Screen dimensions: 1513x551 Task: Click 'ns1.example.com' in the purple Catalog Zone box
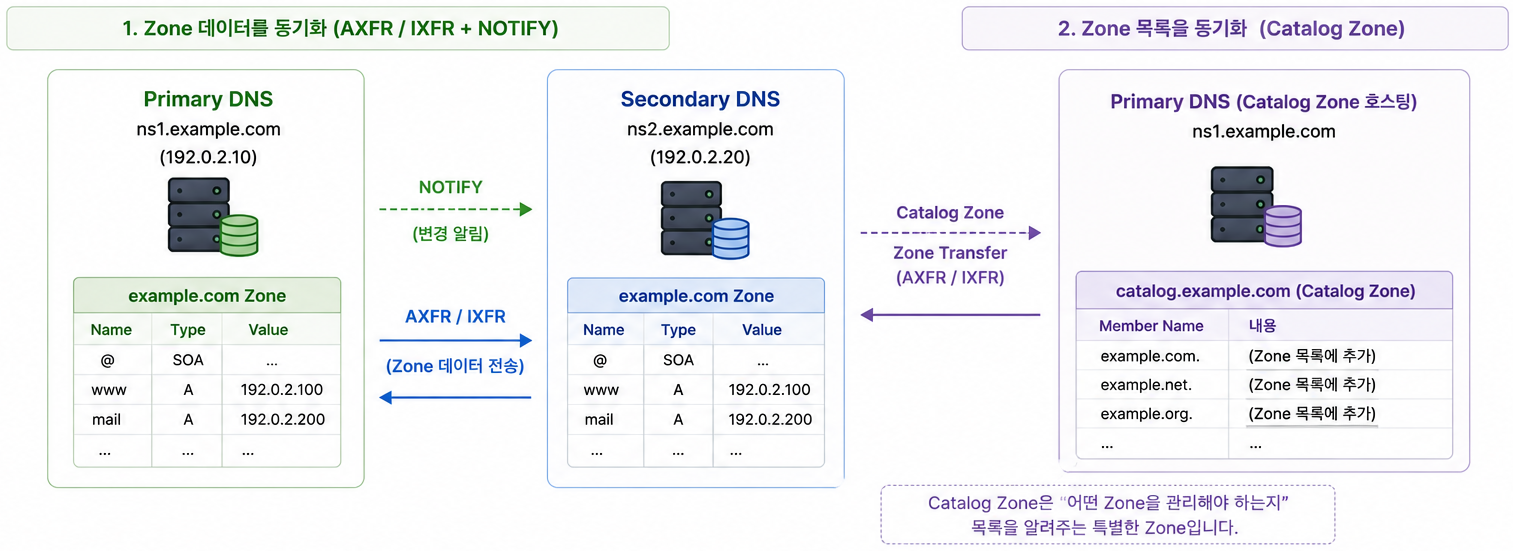(1263, 131)
